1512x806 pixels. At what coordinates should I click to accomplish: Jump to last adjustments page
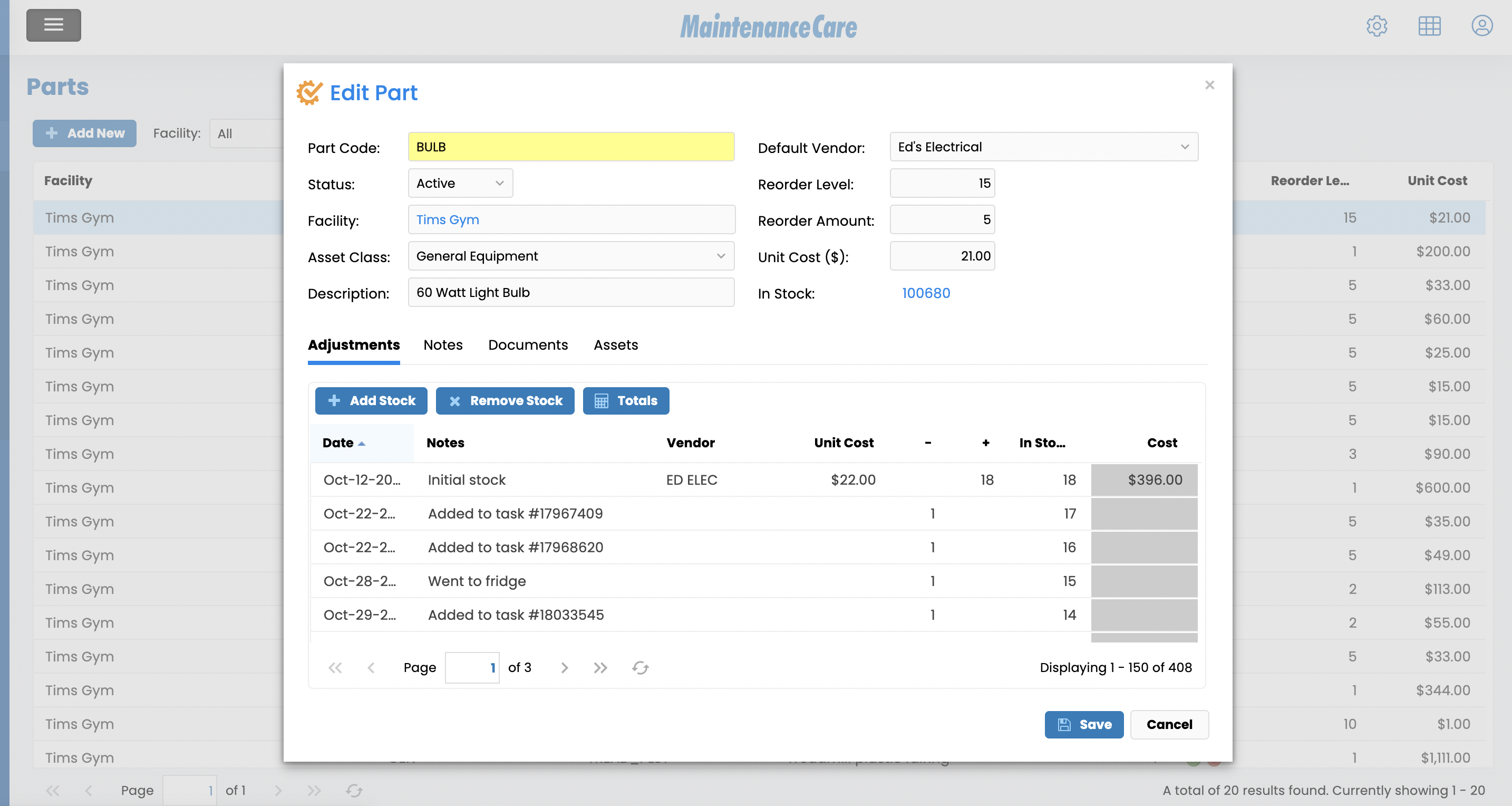click(600, 667)
